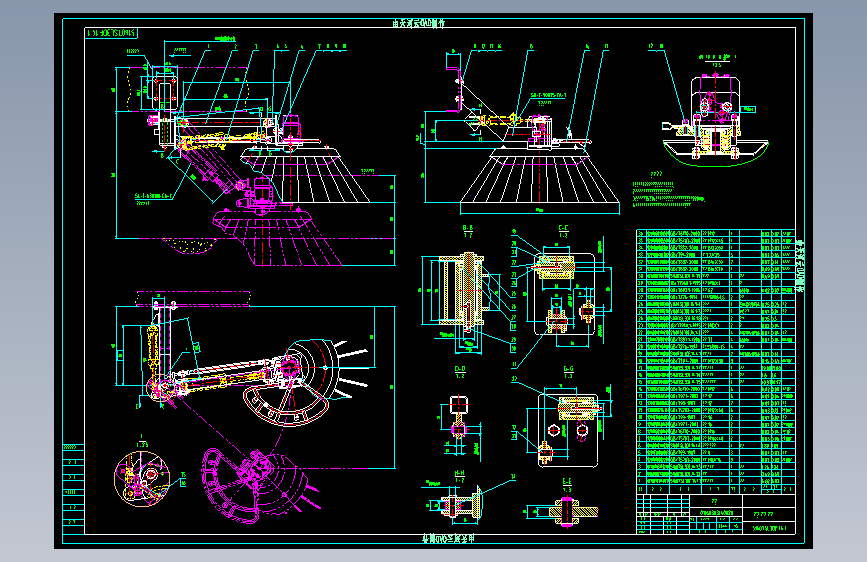Click the motor side view top right
The height and width of the screenshot is (562, 867).
pyautogui.click(x=715, y=121)
